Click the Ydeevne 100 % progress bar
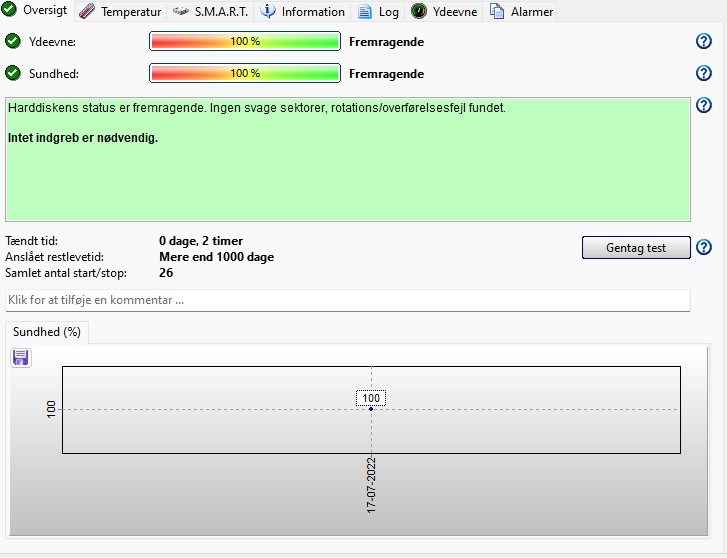This screenshot has height=558, width=727. point(245,41)
